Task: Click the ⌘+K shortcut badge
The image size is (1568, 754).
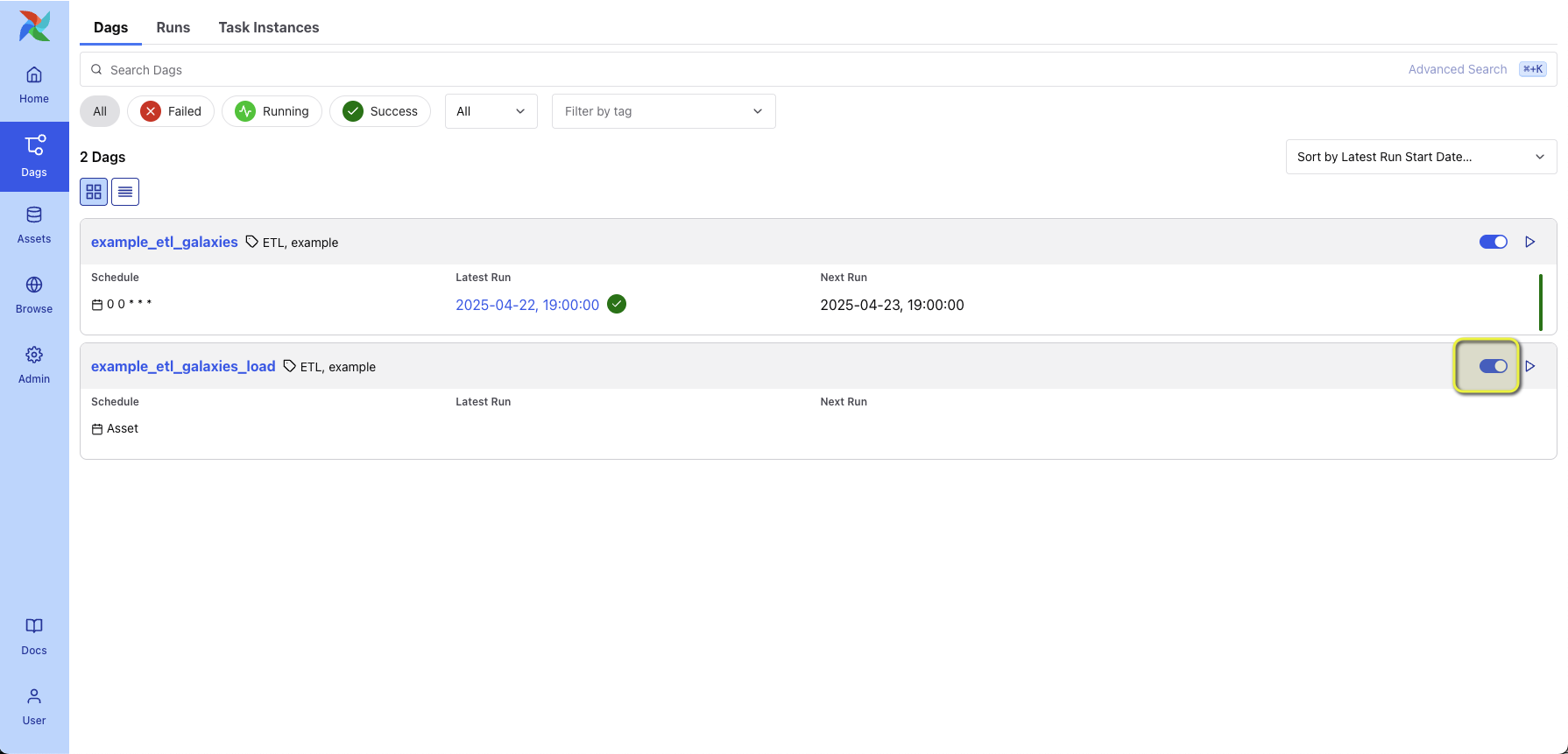Action: coord(1533,69)
